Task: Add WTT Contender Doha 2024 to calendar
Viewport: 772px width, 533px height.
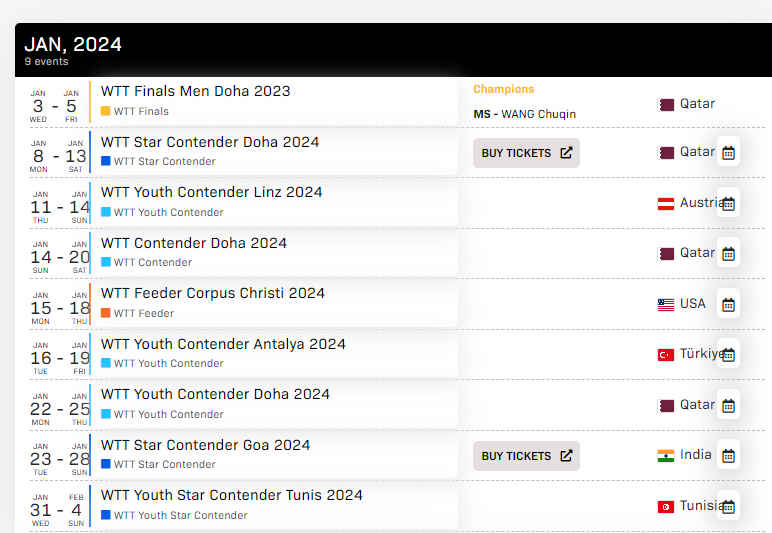Action: pos(728,254)
